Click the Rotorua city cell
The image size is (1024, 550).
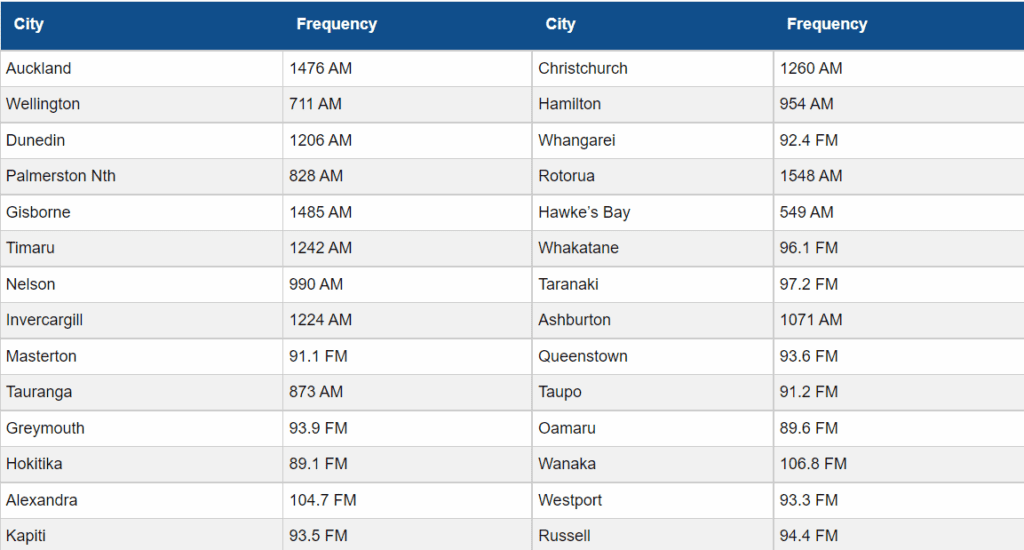[x=566, y=177]
